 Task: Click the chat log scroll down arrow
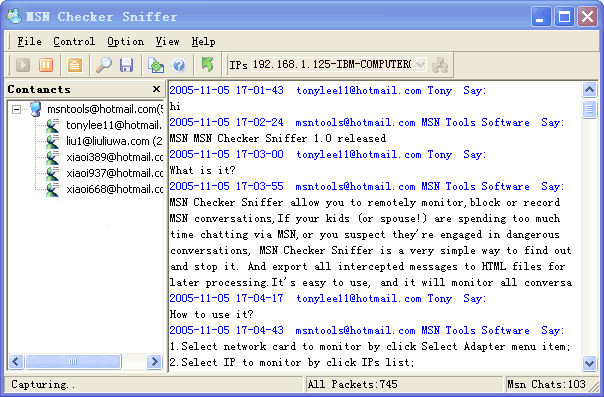click(x=589, y=362)
